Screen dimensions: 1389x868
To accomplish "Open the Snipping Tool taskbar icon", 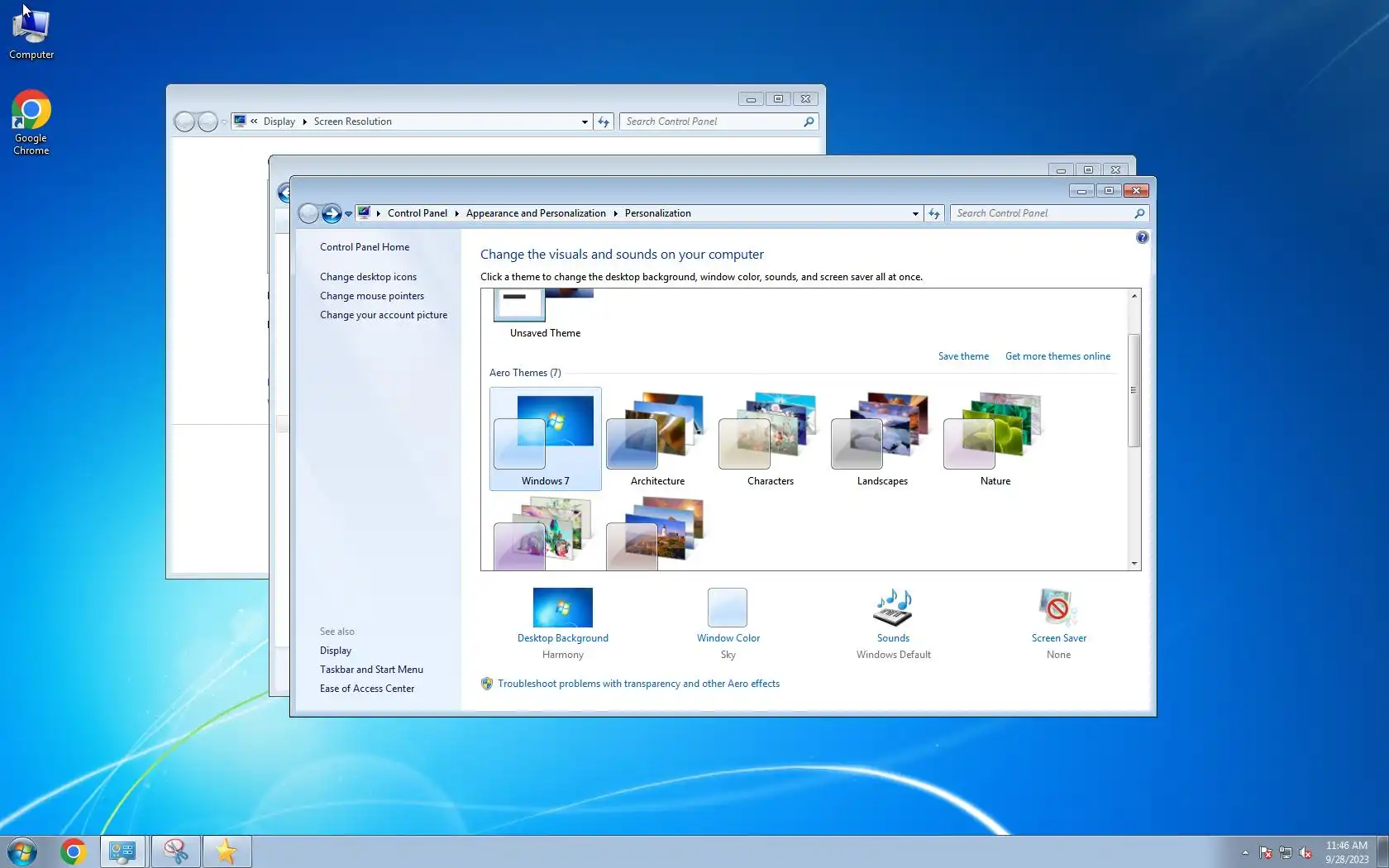I will (x=175, y=851).
